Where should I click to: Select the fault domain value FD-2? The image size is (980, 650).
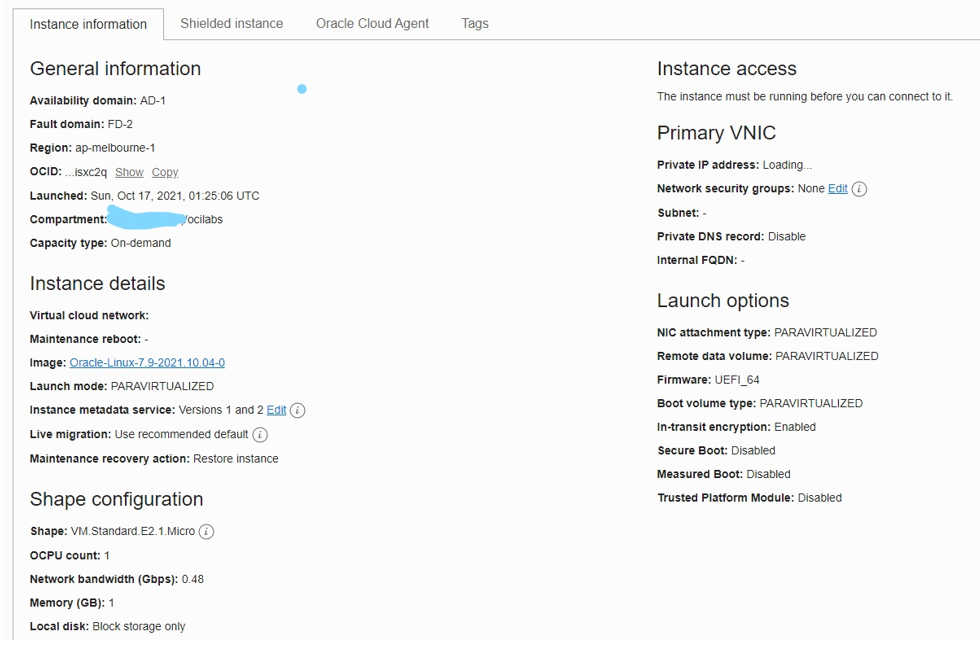point(120,124)
